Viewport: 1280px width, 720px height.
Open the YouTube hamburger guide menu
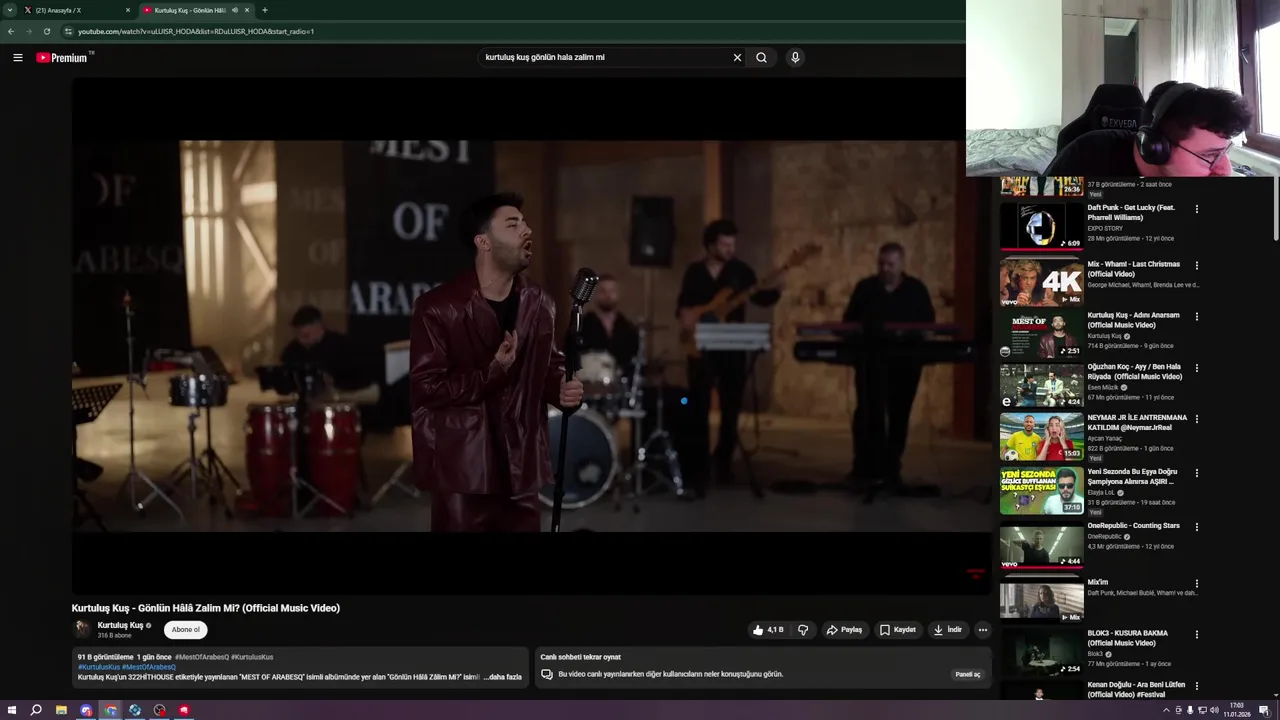pos(18,57)
